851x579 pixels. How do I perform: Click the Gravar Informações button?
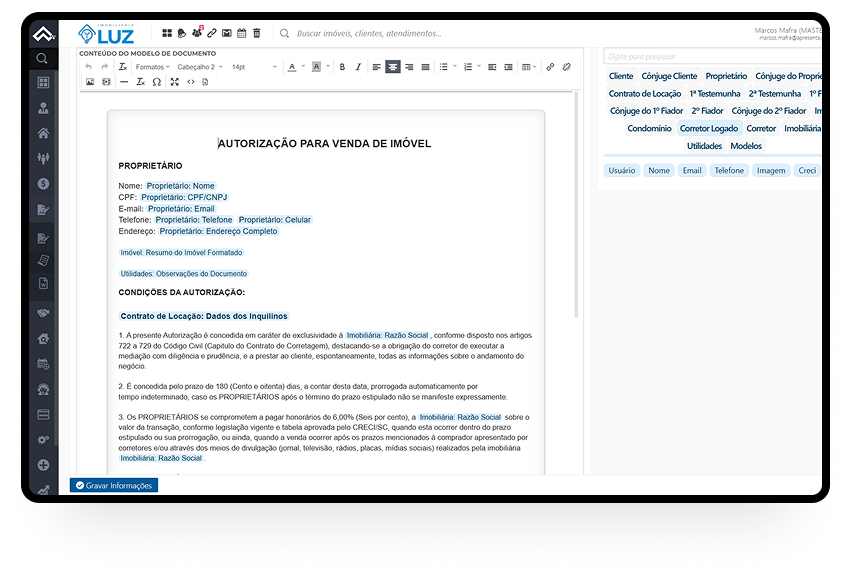pos(114,485)
